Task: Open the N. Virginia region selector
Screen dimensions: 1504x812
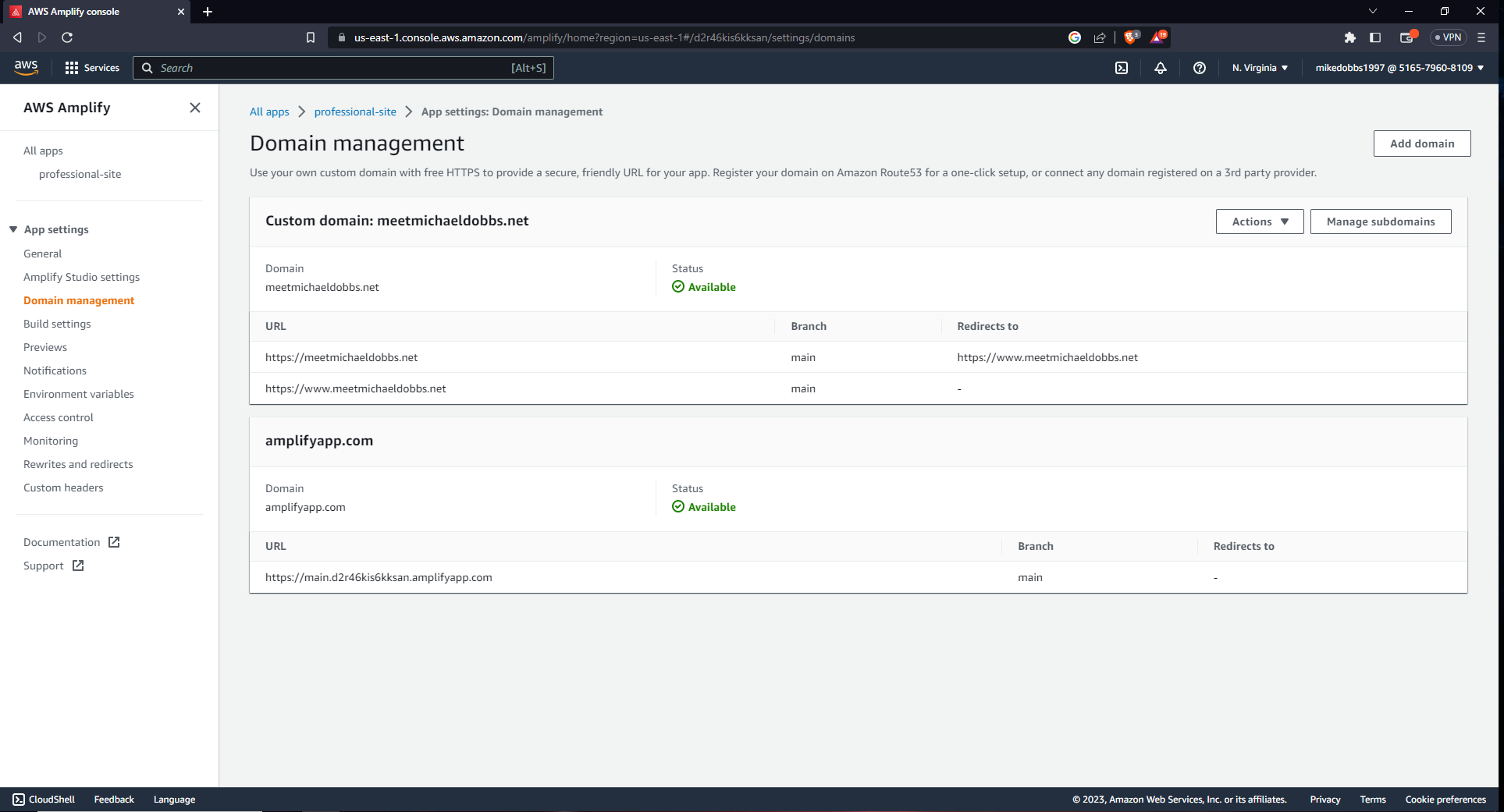Action: click(x=1260, y=68)
